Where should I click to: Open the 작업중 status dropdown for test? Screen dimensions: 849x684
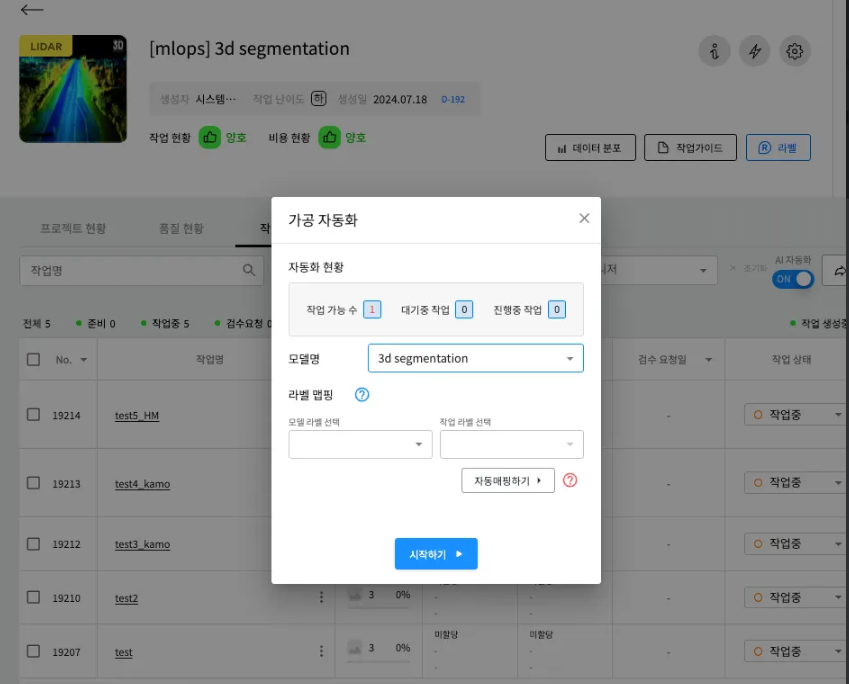[x=796, y=651]
